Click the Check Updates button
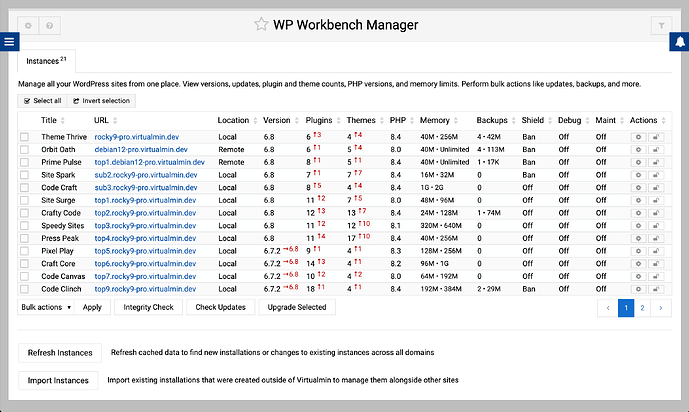 [x=221, y=307]
